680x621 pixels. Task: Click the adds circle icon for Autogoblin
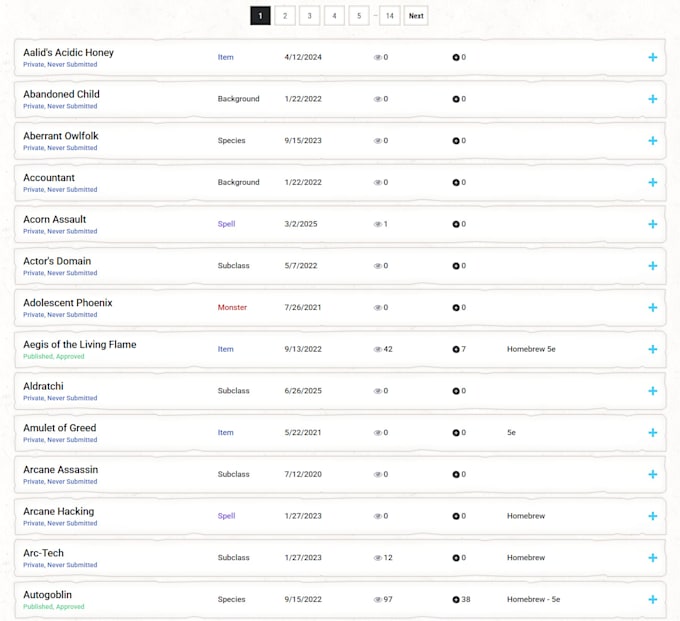click(x=455, y=599)
